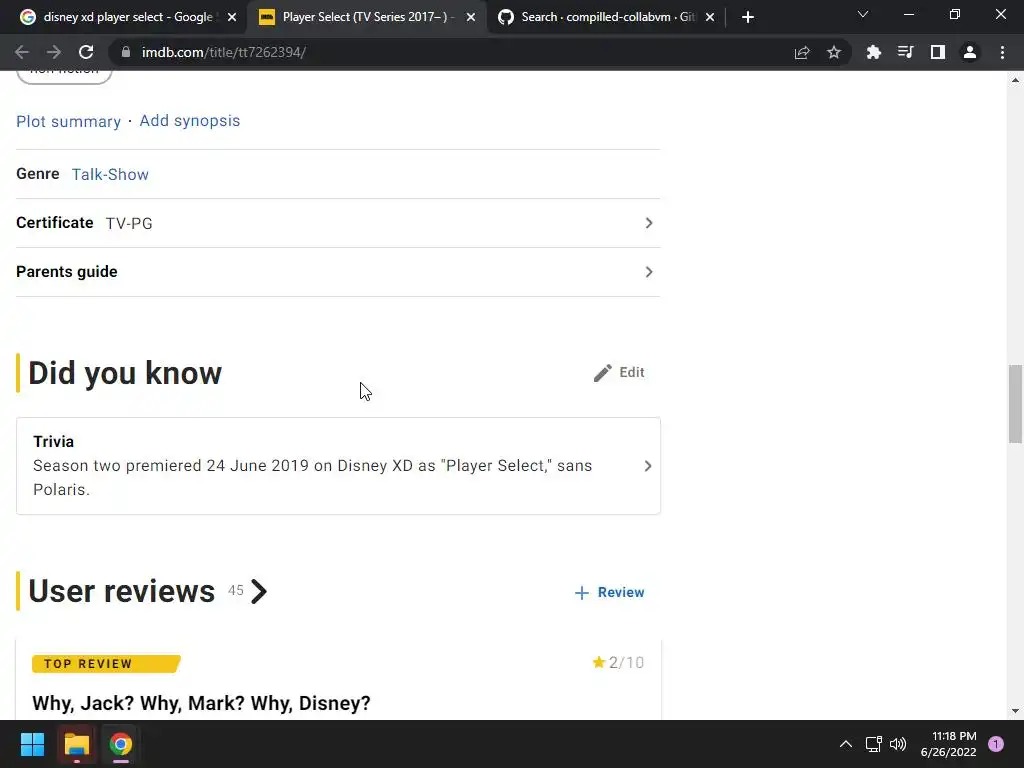Close the Google search tab

[x=232, y=17]
